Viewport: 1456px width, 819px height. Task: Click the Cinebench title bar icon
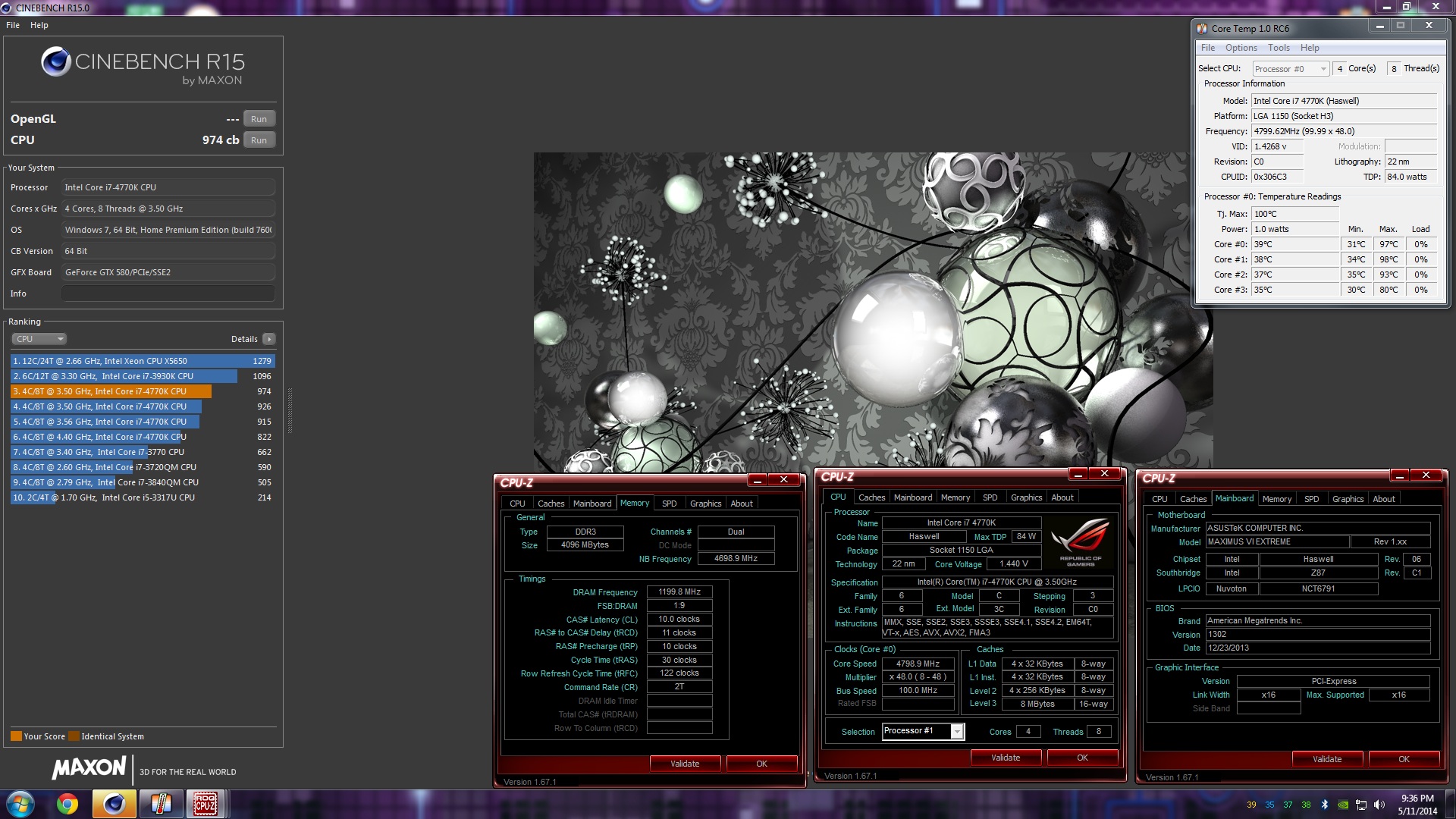point(7,8)
